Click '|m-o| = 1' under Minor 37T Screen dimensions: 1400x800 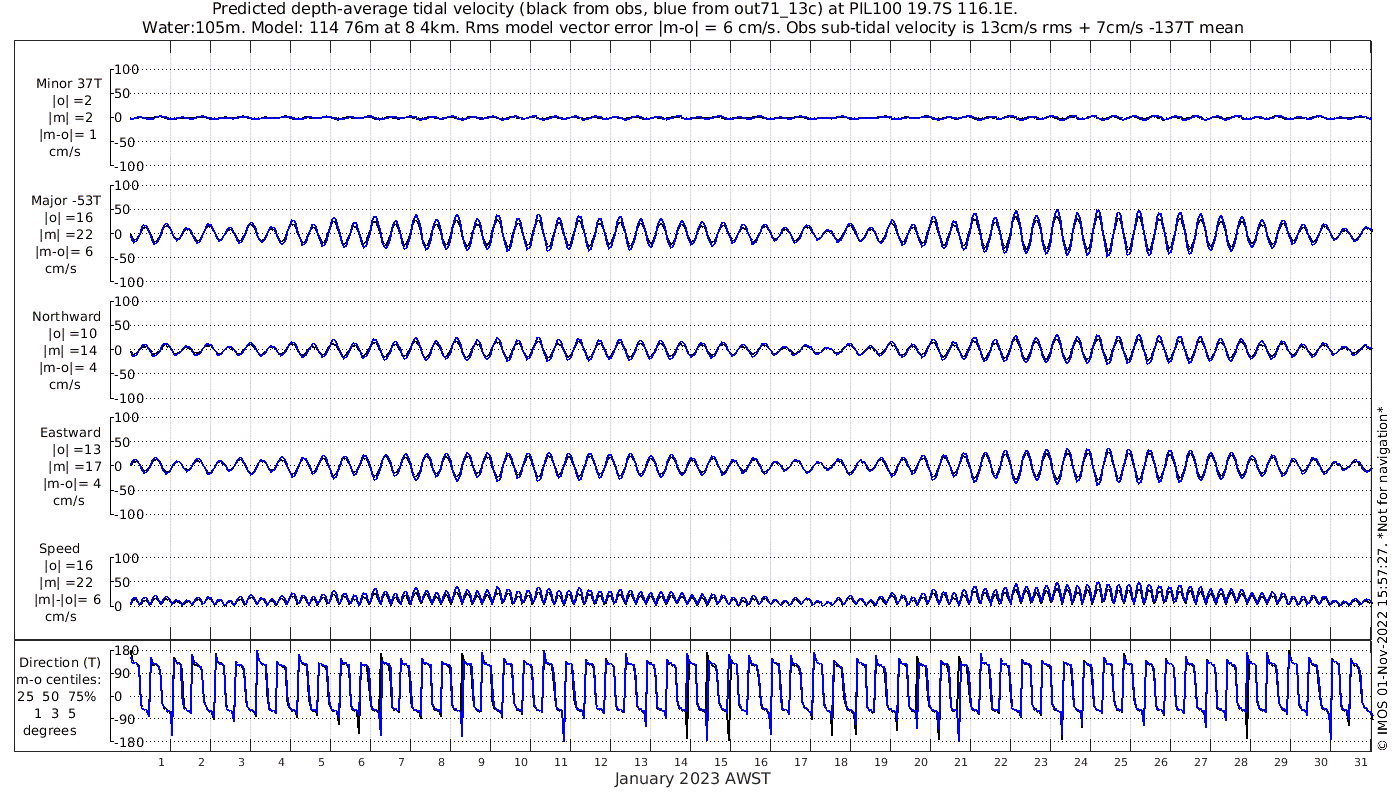[68, 135]
